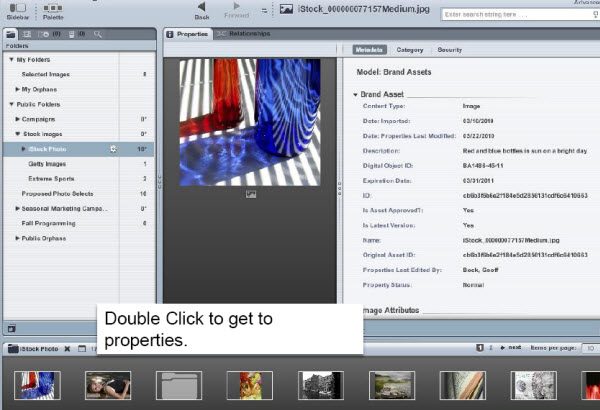600x410 pixels.
Task: Select the landscape painting thumbnail
Action: [x=392, y=385]
